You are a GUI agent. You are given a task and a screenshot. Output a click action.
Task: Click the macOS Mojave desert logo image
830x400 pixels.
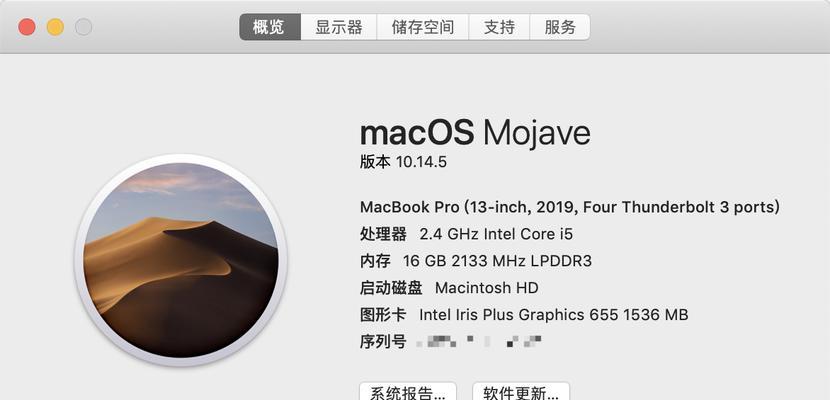click(x=181, y=260)
